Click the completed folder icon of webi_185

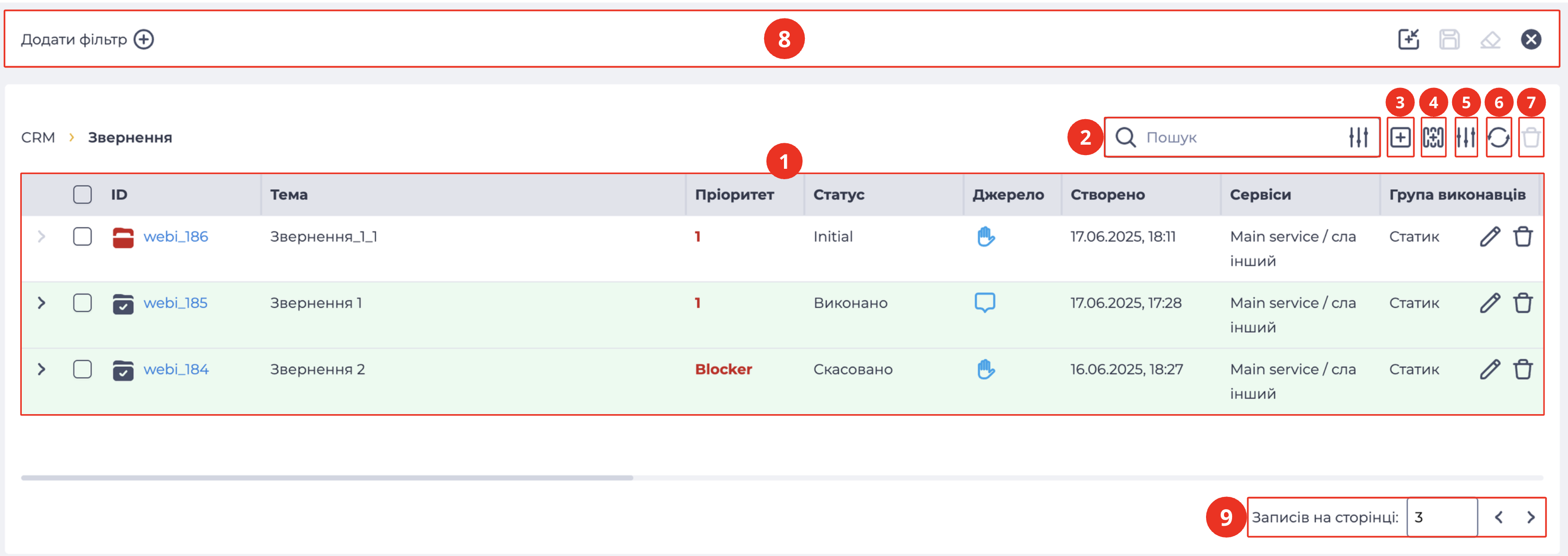[x=123, y=304]
